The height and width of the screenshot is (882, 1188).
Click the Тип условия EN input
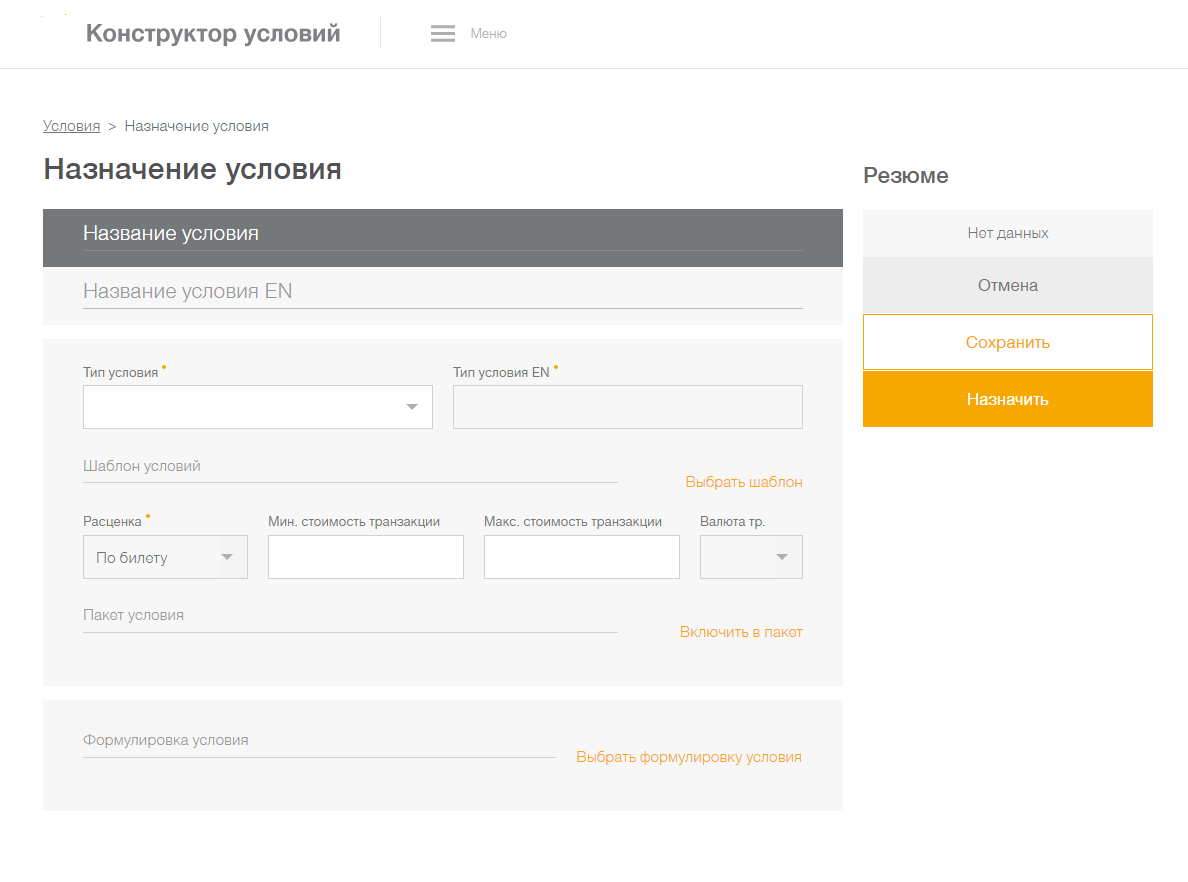[627, 407]
